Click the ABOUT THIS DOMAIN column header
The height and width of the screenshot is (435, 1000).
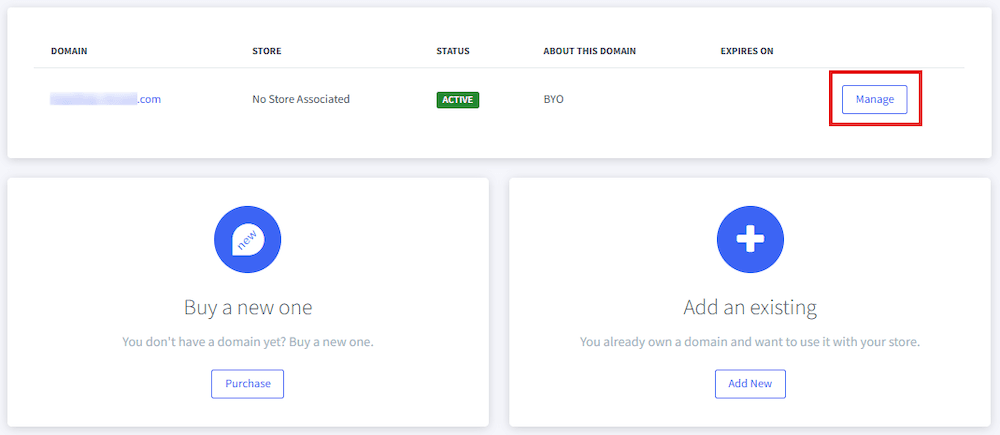[590, 51]
